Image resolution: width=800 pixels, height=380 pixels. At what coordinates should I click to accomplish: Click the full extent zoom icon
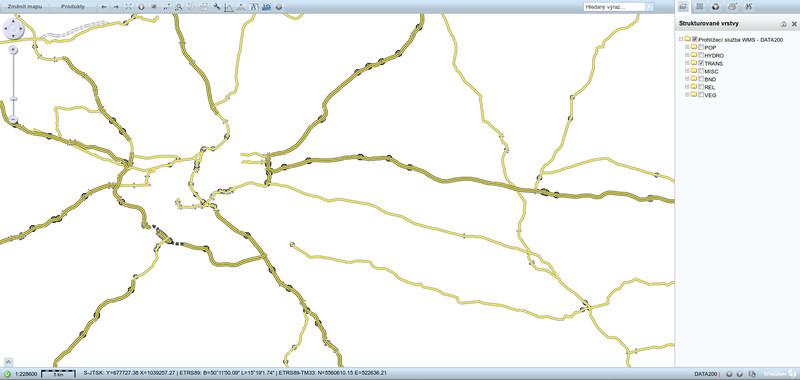pos(129,7)
